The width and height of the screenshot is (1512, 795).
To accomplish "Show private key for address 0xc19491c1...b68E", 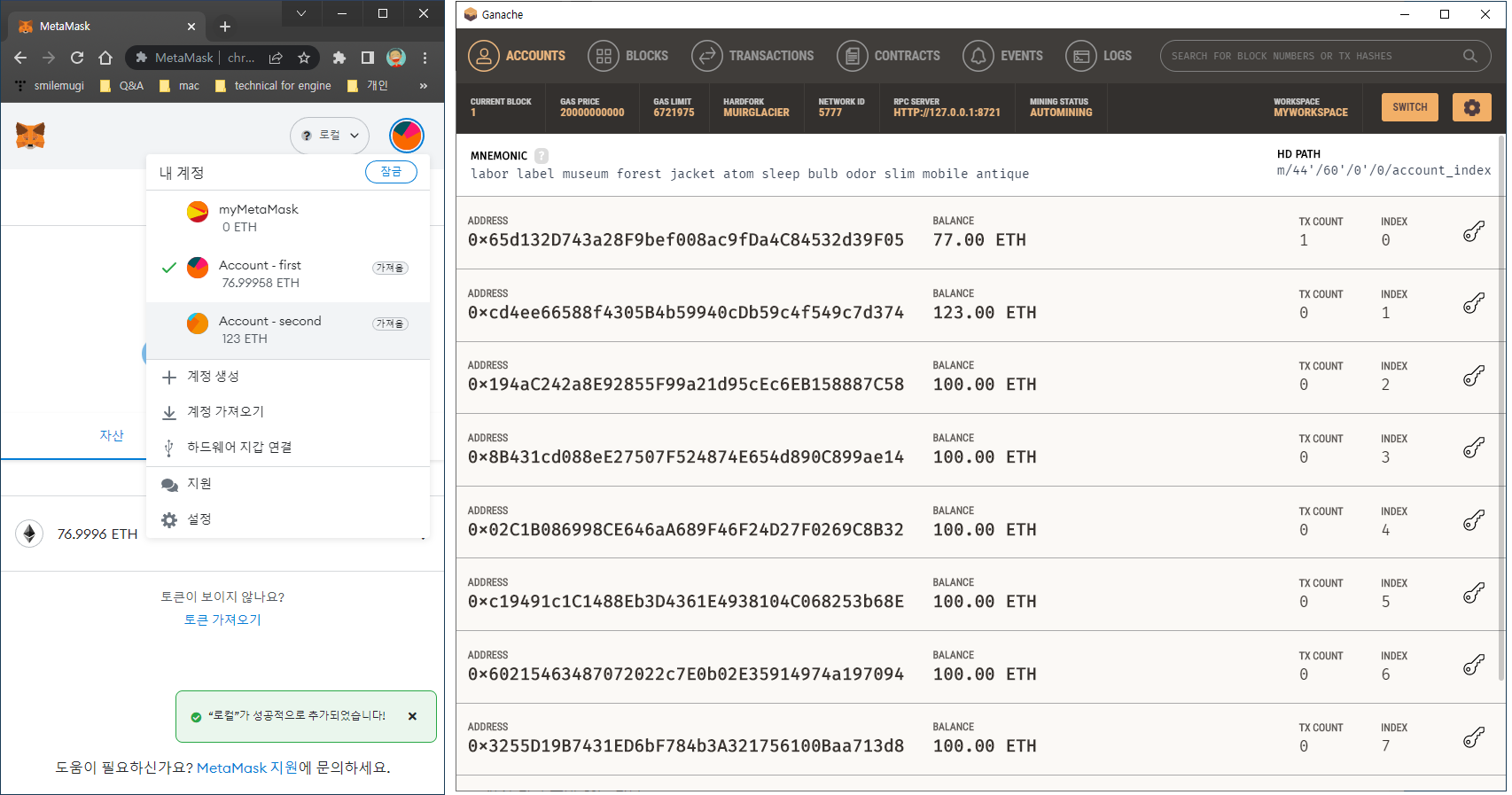I will pos(1473,593).
